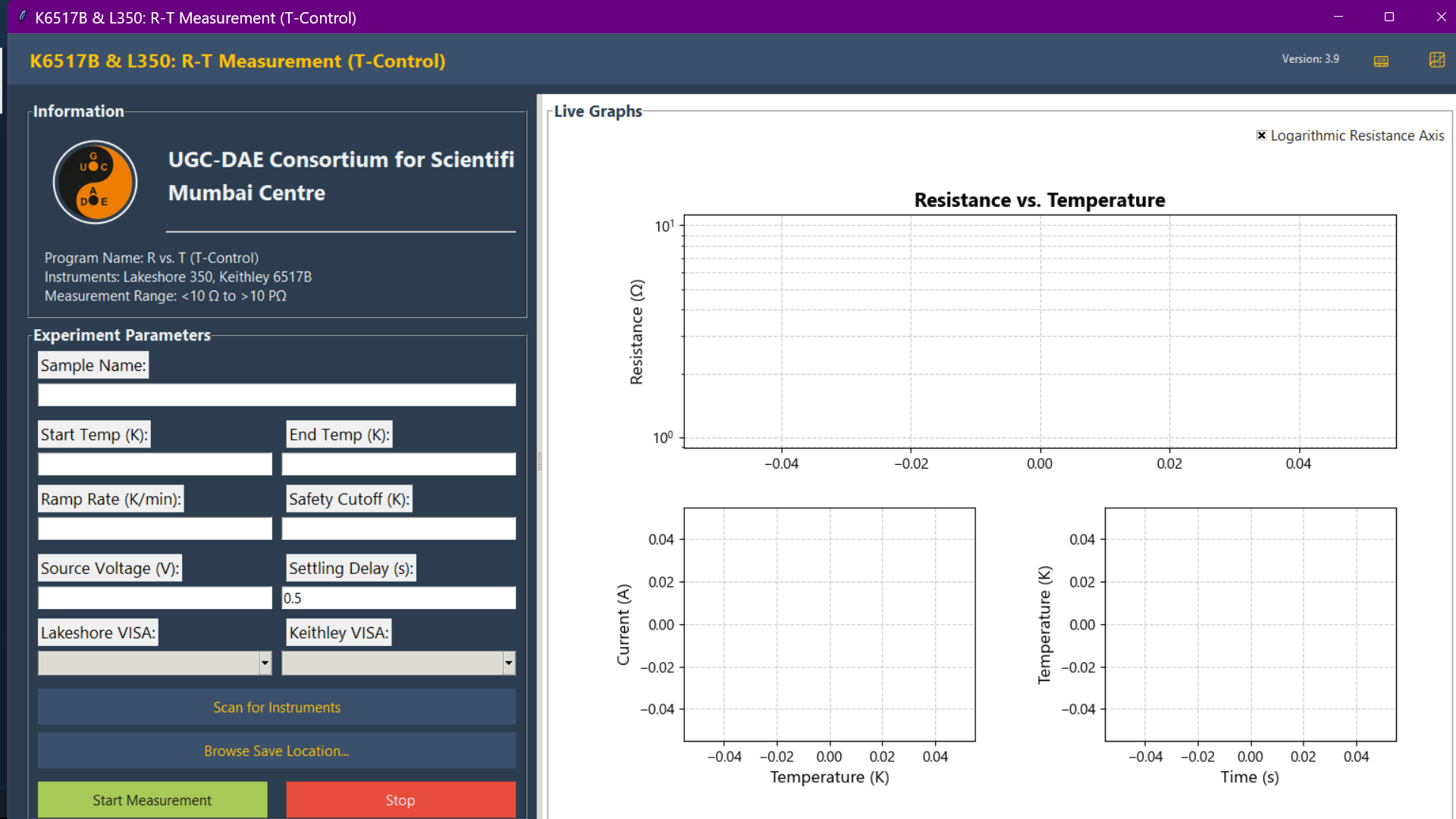Expand the Lakeshore VISA dropdown
The height and width of the screenshot is (819, 1456).
[265, 663]
